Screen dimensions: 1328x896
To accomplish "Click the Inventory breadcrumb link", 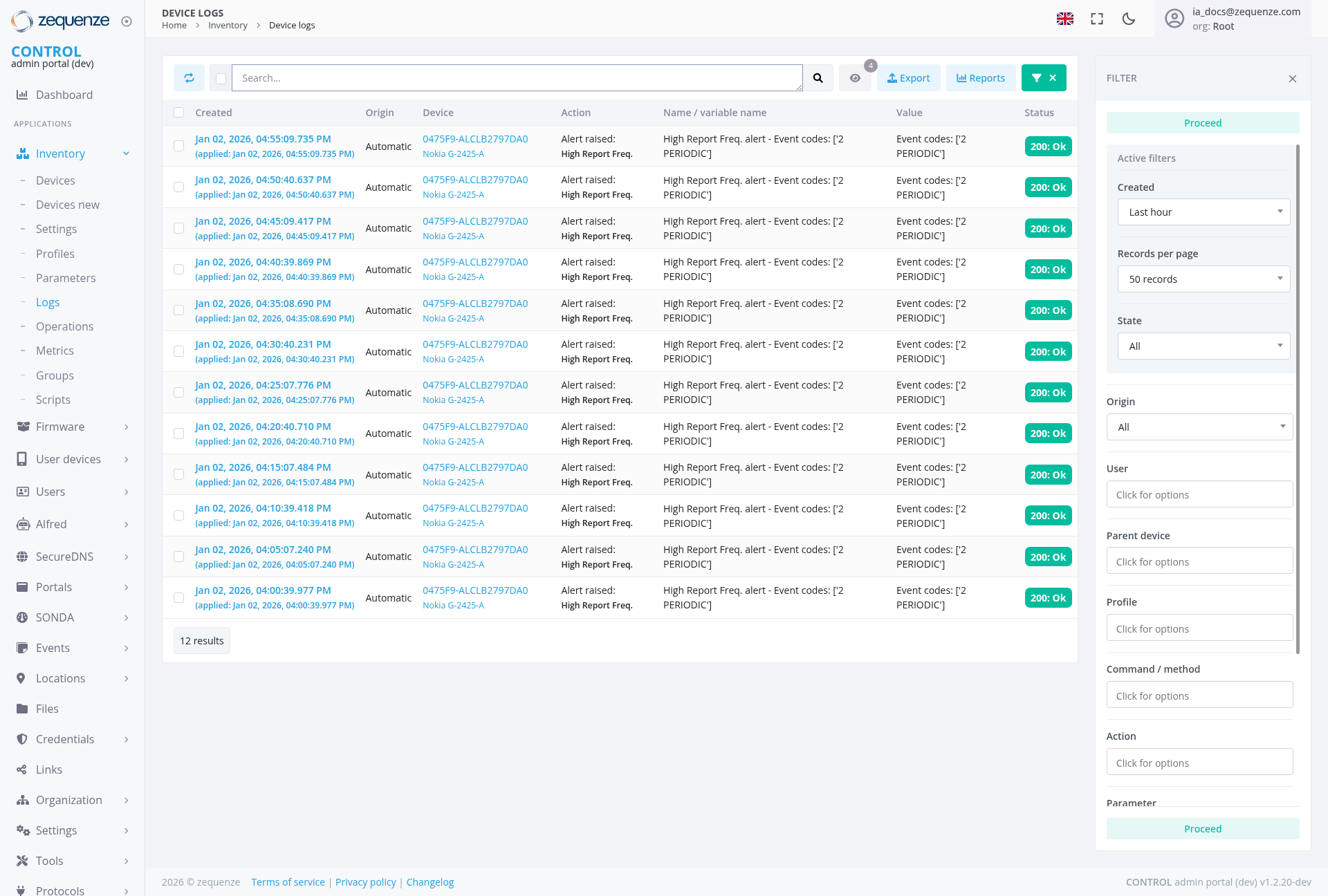I will point(228,26).
